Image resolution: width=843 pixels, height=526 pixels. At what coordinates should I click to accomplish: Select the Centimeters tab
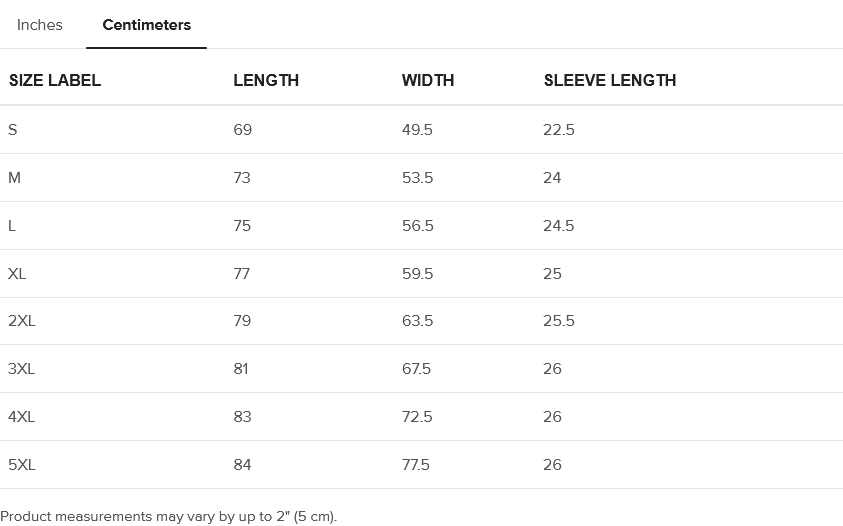[146, 25]
